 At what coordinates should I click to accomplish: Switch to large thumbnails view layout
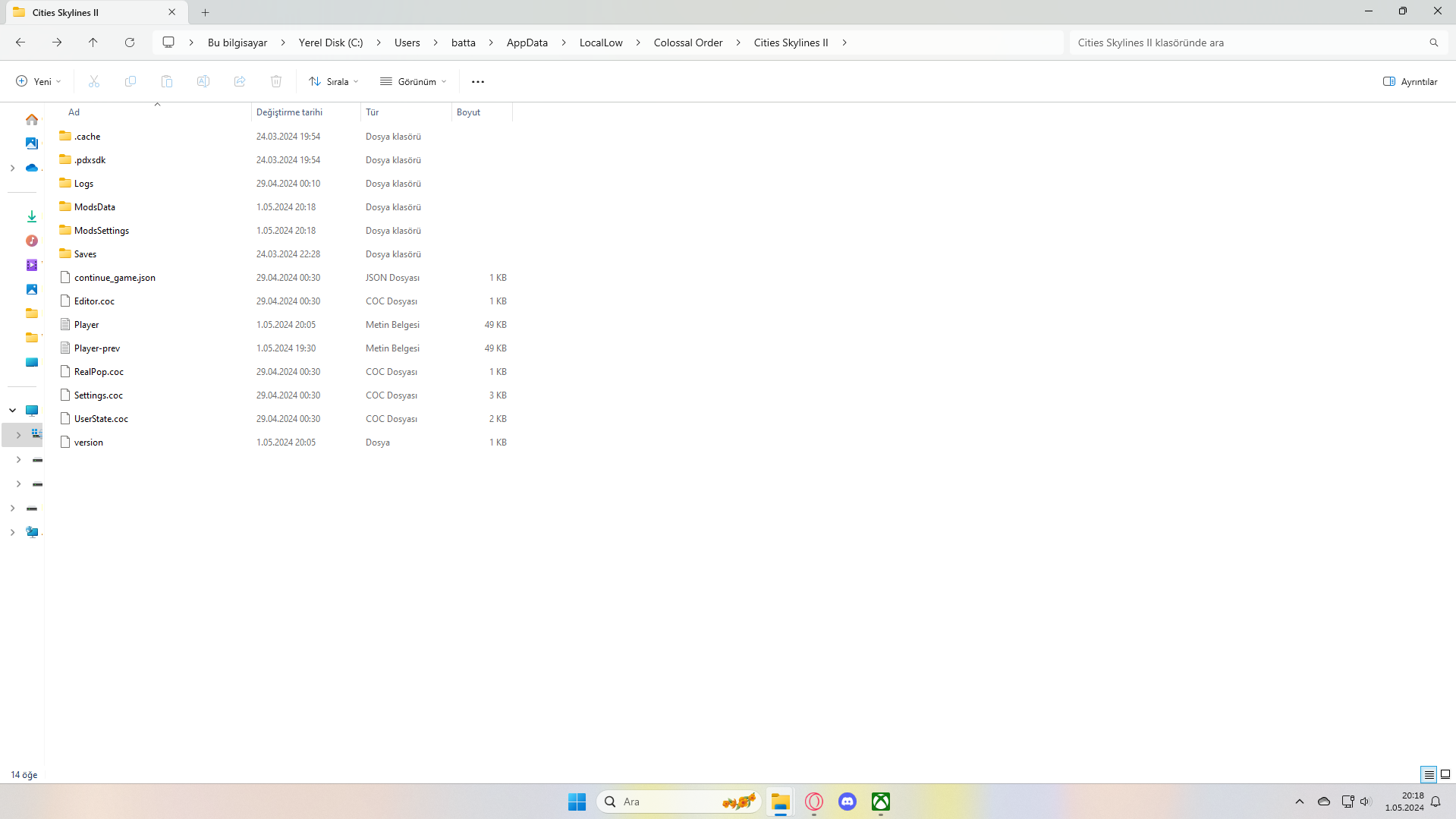pyautogui.click(x=1445, y=774)
